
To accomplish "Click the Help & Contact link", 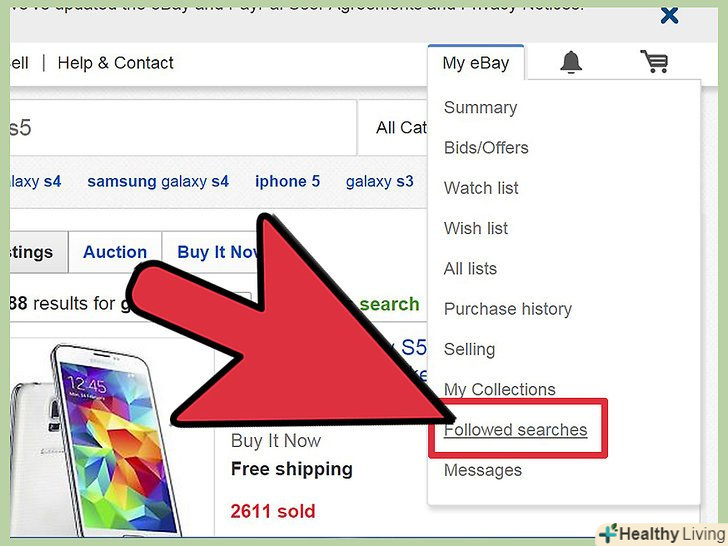I will click(x=115, y=63).
